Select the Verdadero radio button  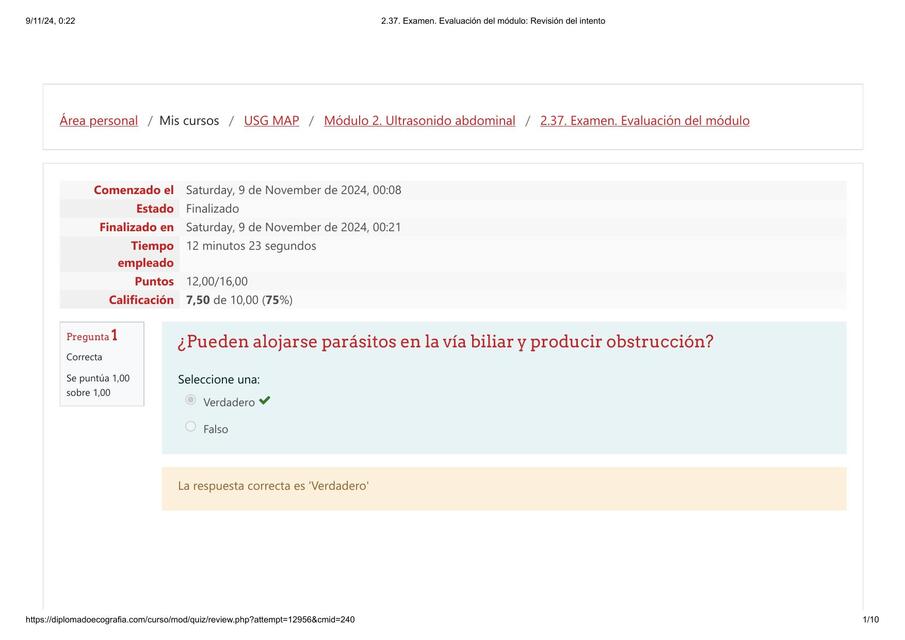[190, 399]
